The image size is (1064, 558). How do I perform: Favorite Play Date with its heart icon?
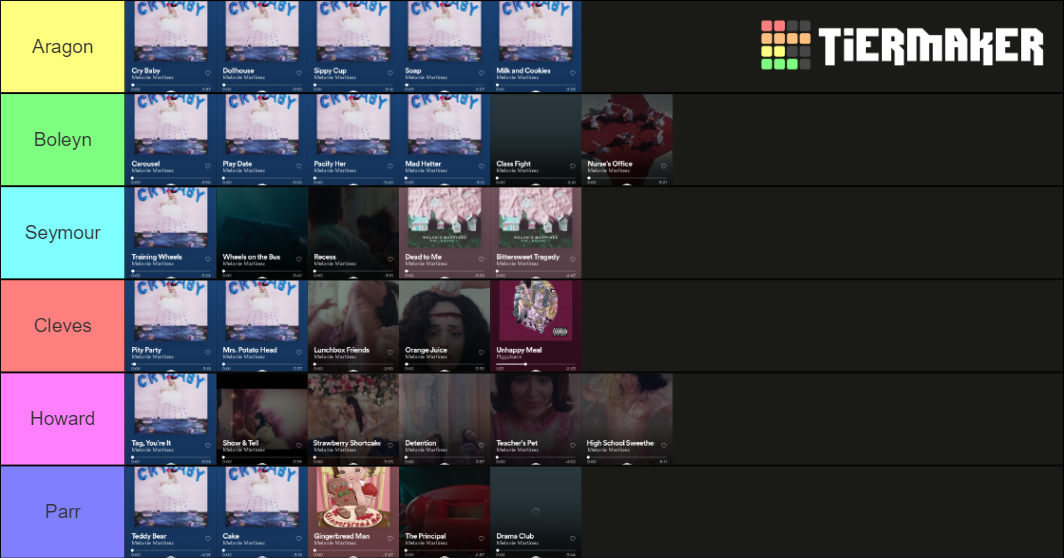tap(299, 166)
